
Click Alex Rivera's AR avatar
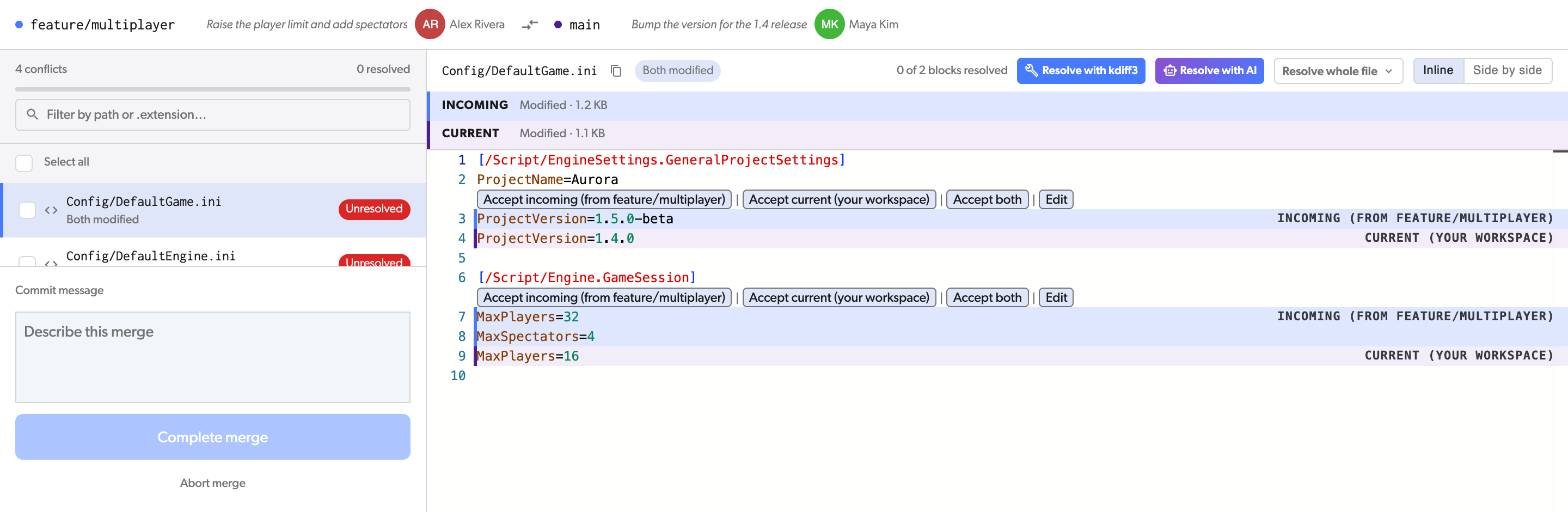(x=430, y=25)
